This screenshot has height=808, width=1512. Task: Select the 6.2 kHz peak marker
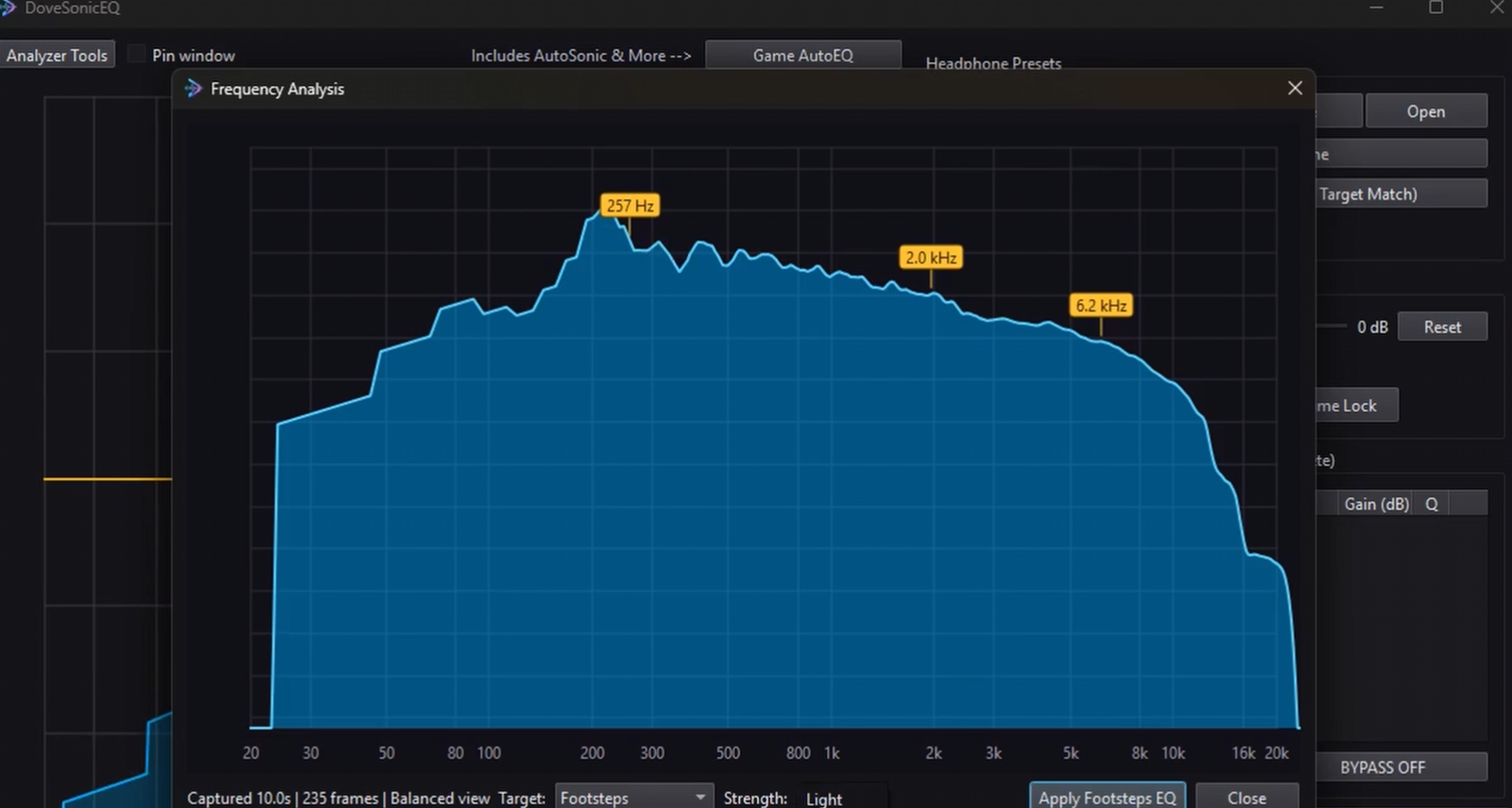tap(1100, 306)
